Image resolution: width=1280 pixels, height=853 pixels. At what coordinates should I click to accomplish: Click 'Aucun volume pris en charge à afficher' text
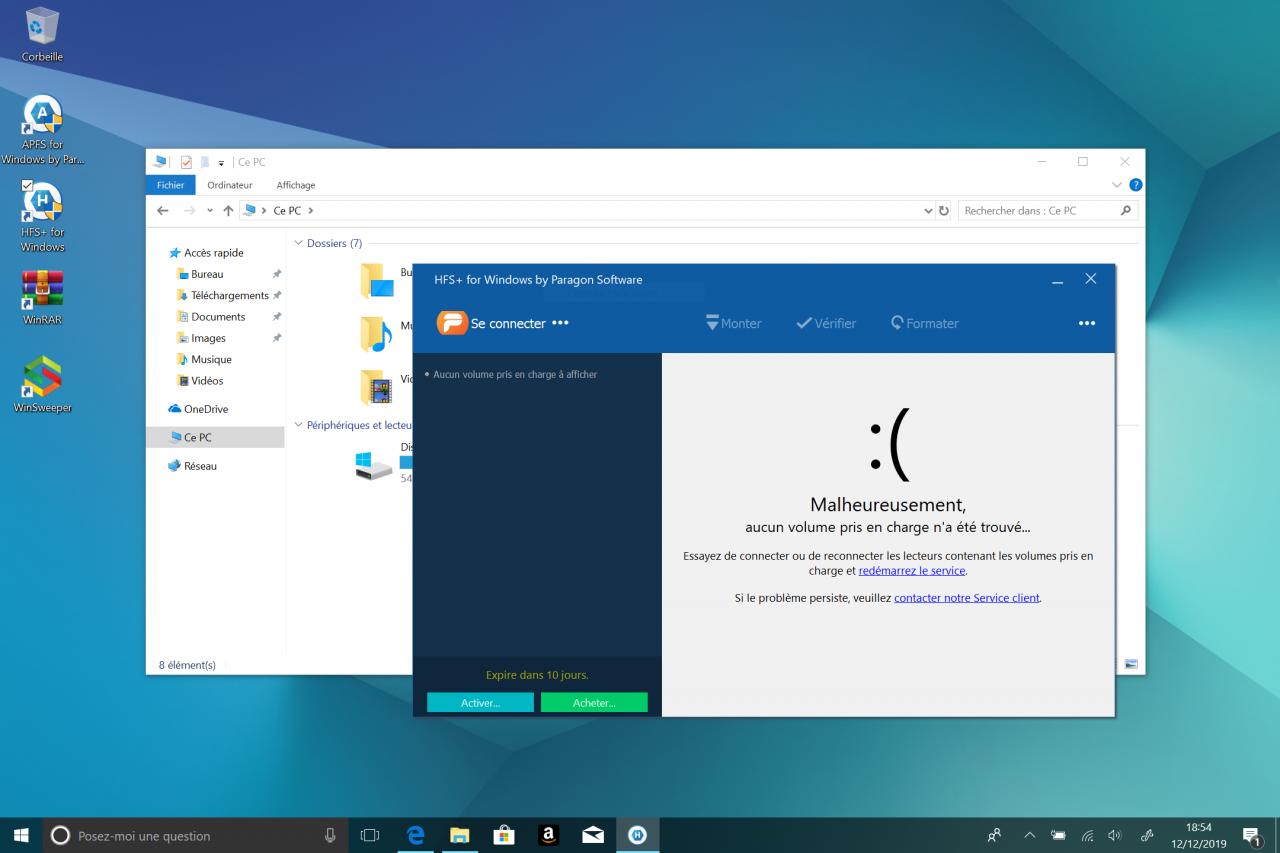pyautogui.click(x=515, y=374)
